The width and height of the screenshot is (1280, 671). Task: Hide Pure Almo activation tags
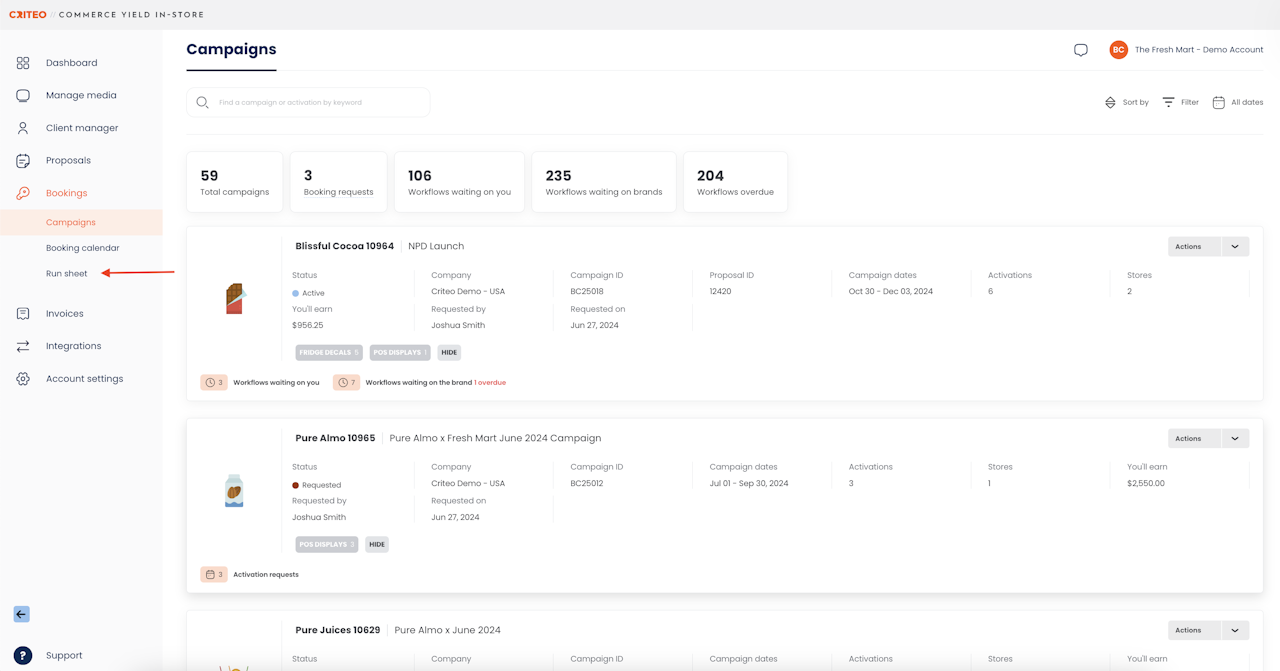tap(377, 544)
